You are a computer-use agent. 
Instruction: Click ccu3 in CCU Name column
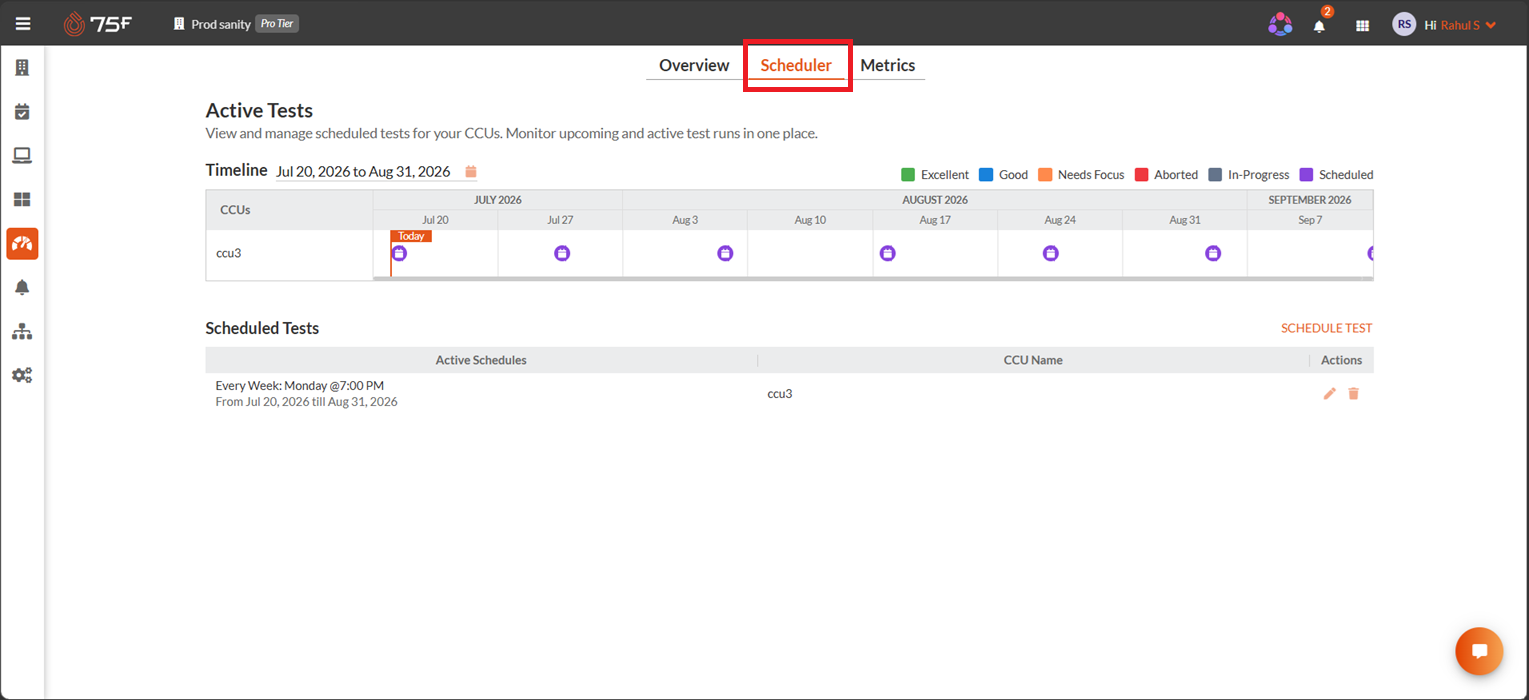point(780,394)
